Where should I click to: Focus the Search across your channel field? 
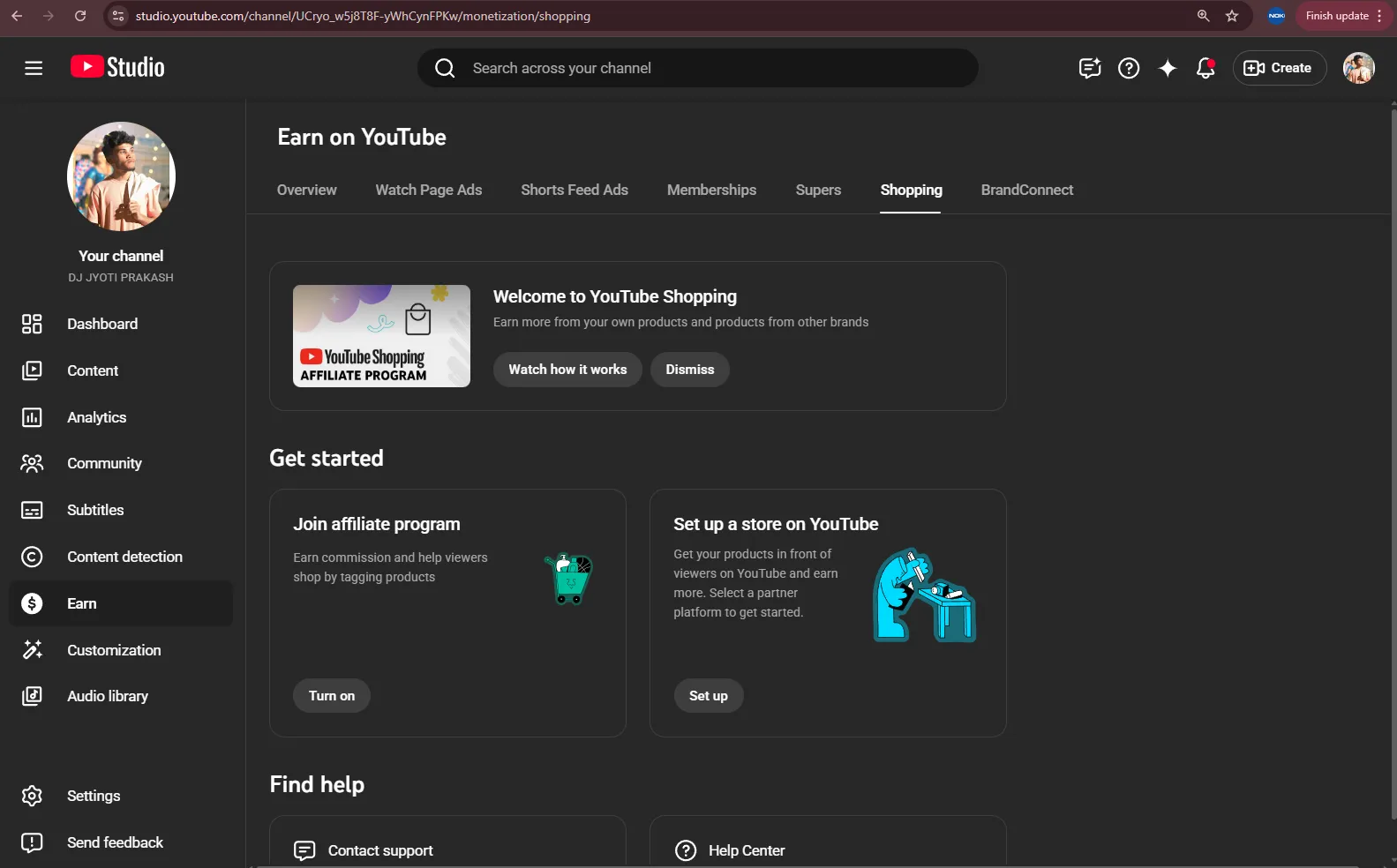(697, 68)
